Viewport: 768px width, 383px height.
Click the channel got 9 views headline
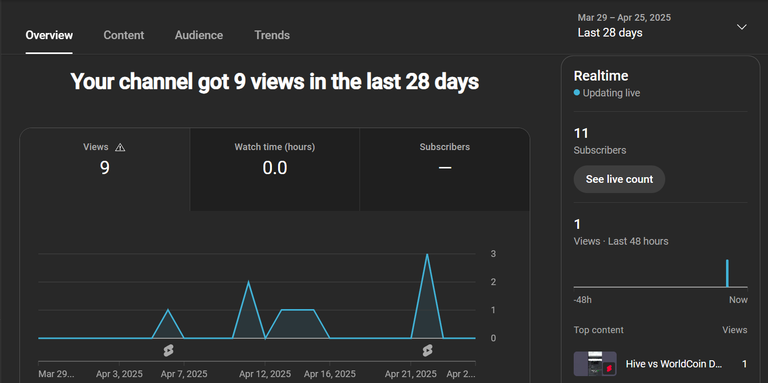tap(275, 82)
